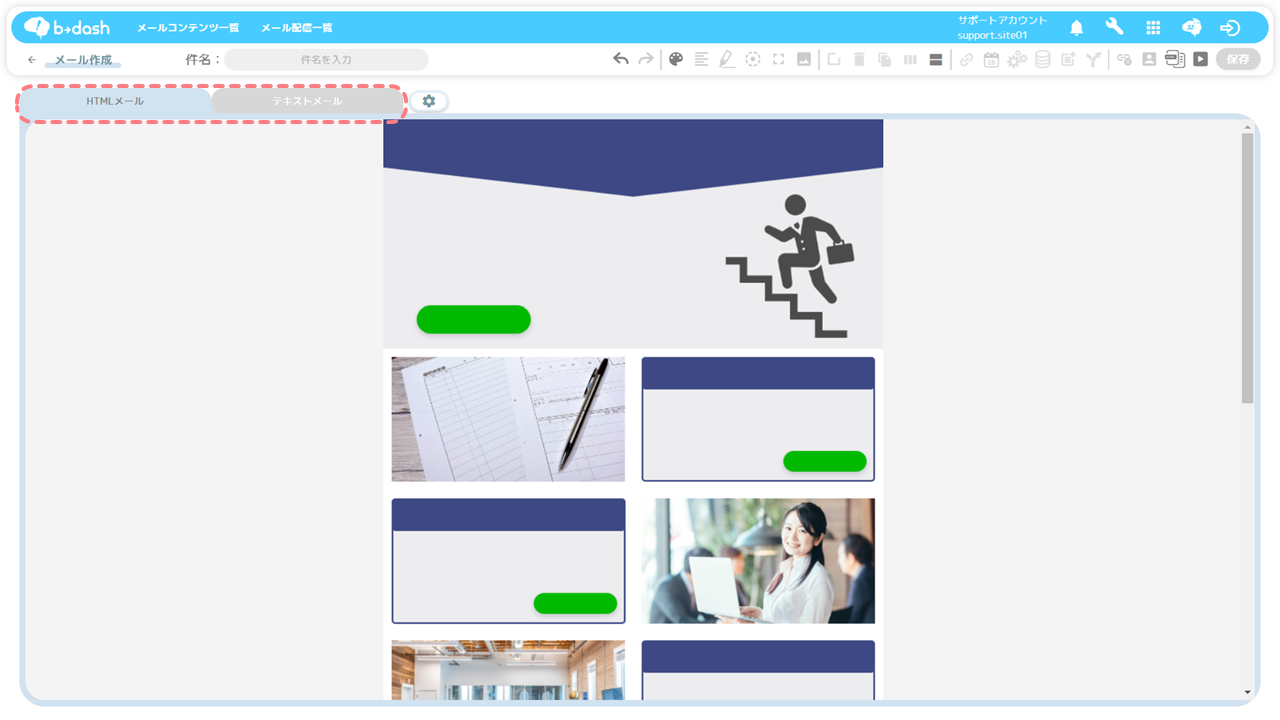Click the scrollbar down arrow
Viewport: 1280px width, 720px height.
1247,692
